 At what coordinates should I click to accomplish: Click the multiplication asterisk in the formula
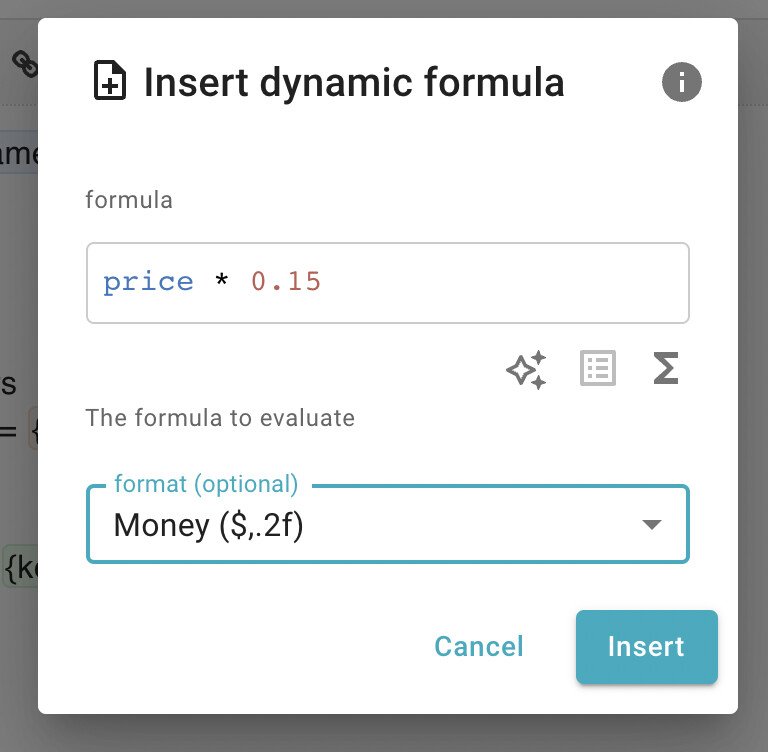click(x=221, y=281)
